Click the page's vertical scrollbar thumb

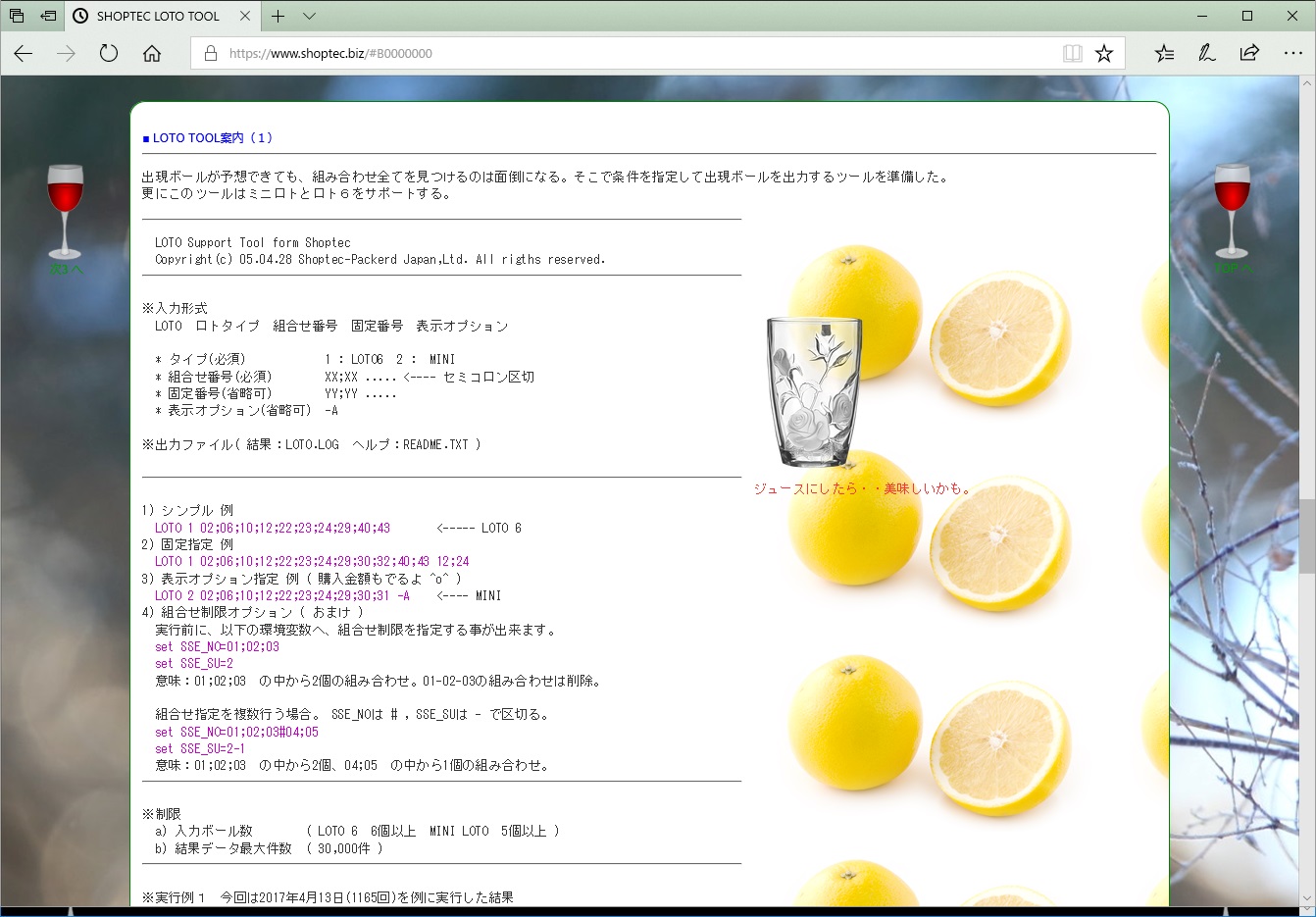tap(1307, 535)
